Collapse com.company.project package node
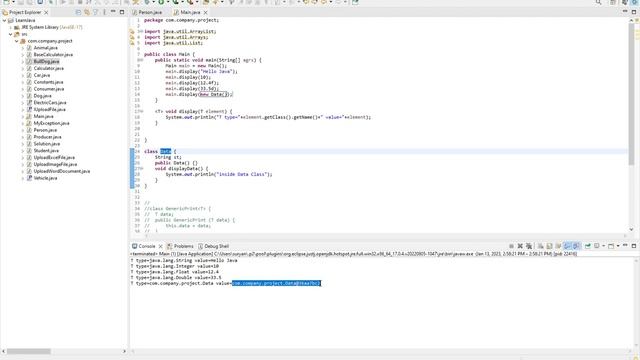The height and width of the screenshot is (360, 640). coord(17,41)
